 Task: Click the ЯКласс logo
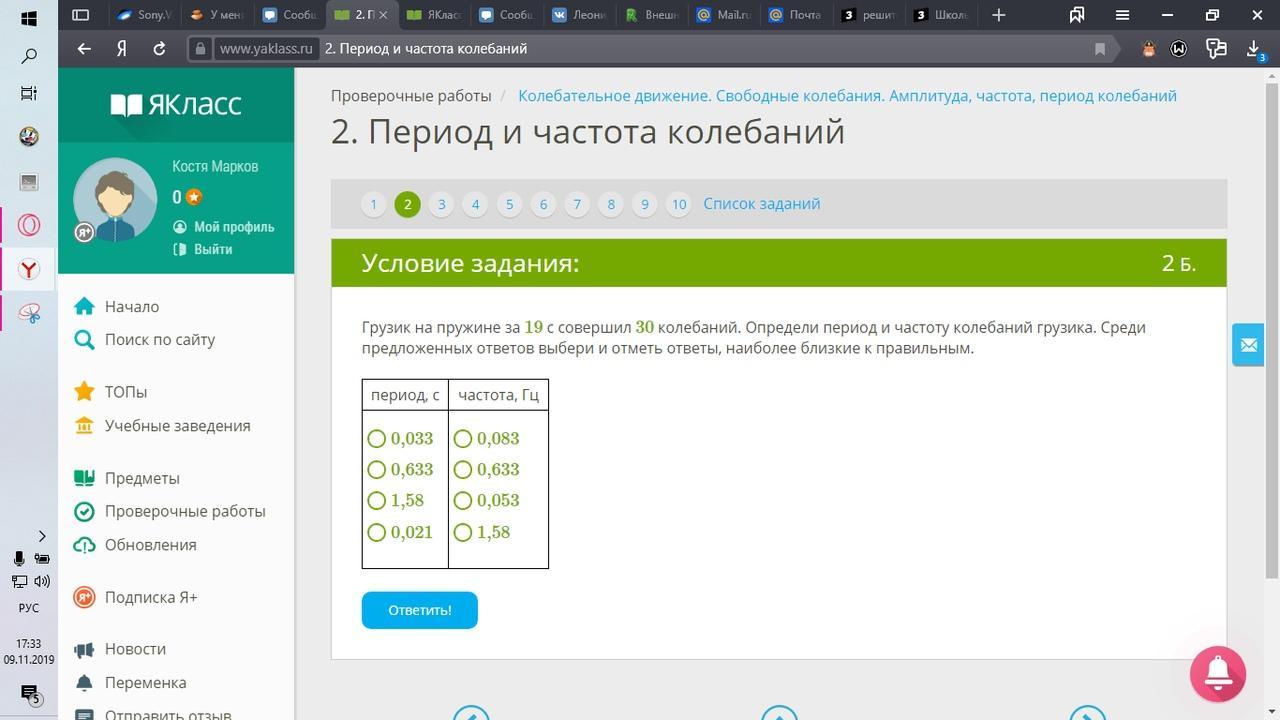coord(176,105)
